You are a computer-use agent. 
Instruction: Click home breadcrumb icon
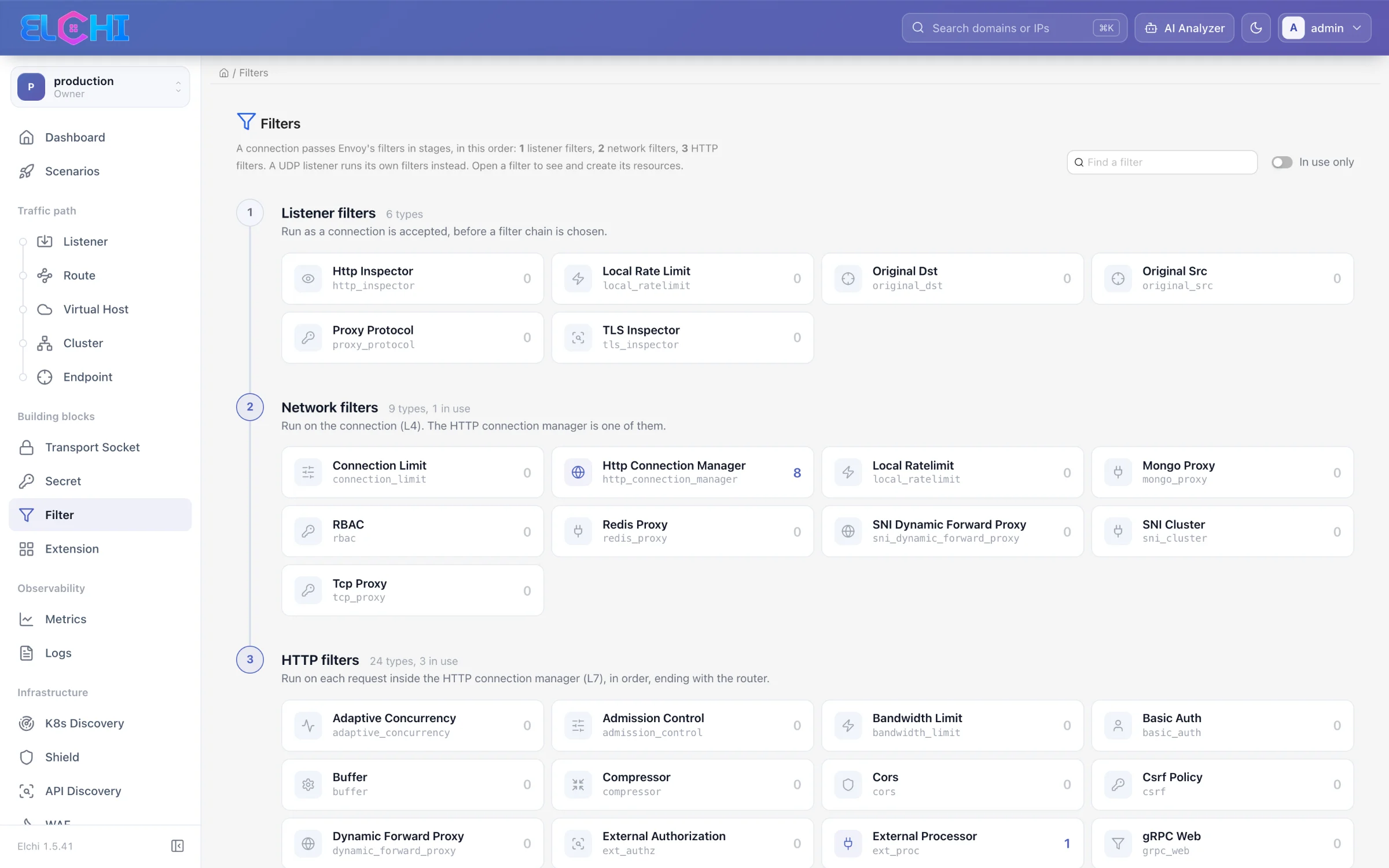pos(224,73)
